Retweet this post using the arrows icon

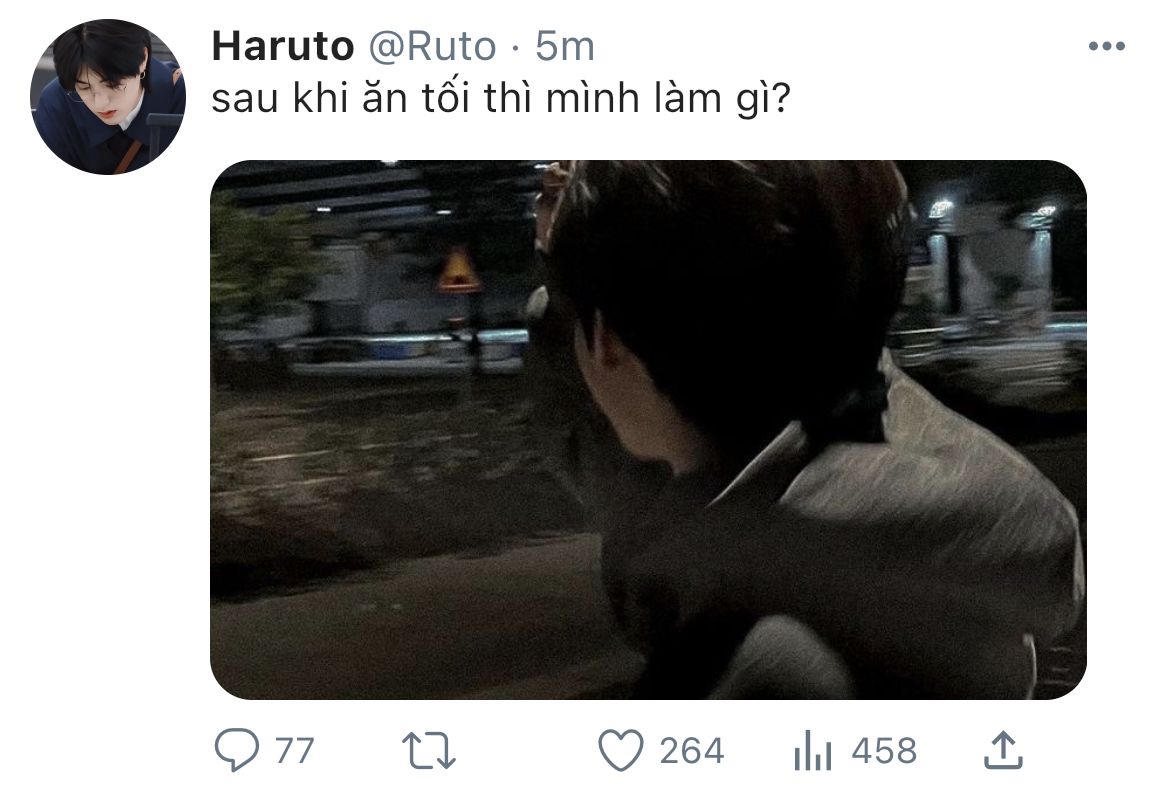[x=428, y=750]
